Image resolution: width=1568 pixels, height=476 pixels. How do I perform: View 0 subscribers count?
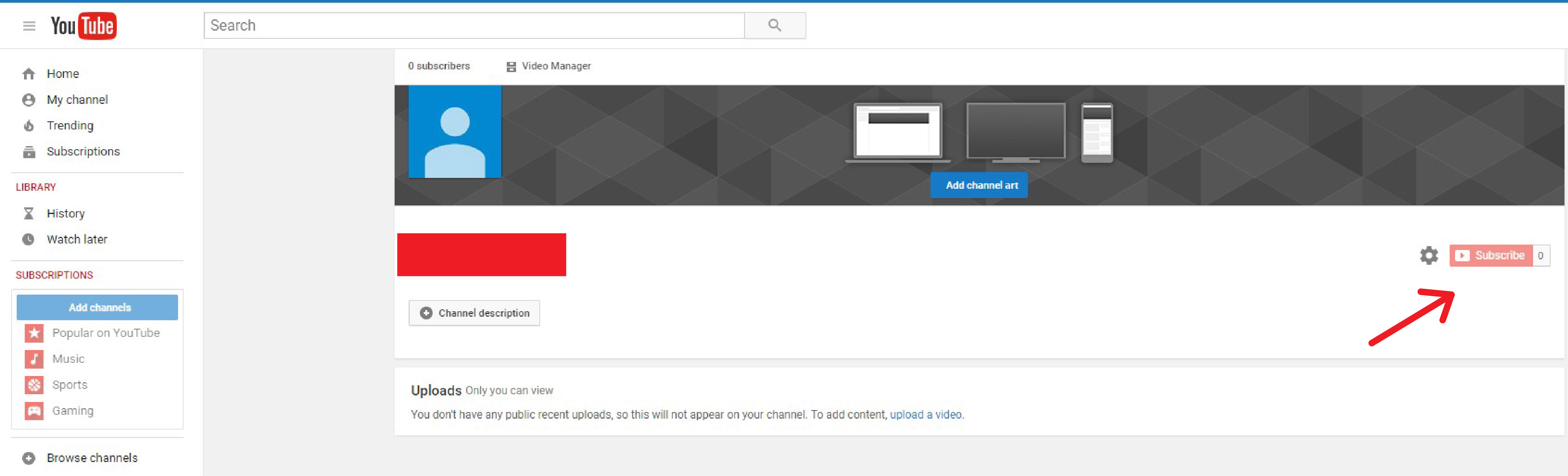tap(439, 66)
